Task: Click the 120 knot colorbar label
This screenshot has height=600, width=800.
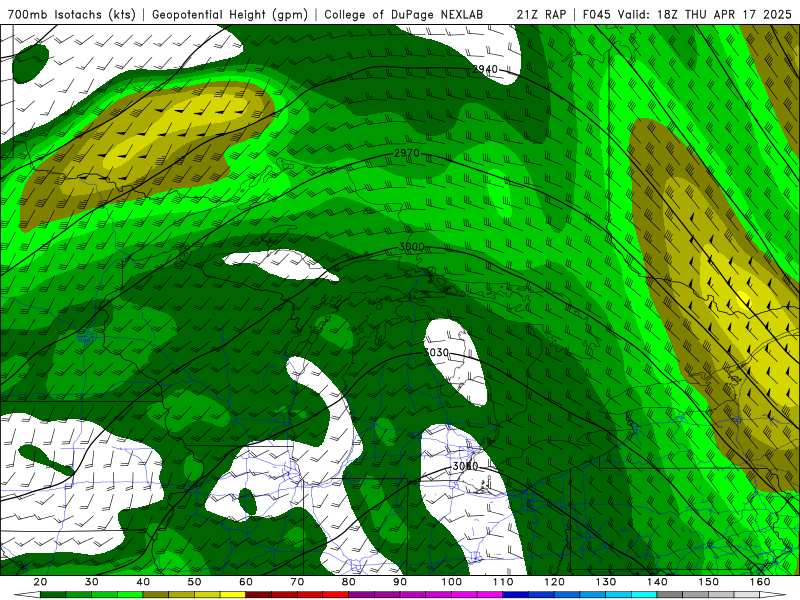Action: click(x=554, y=582)
